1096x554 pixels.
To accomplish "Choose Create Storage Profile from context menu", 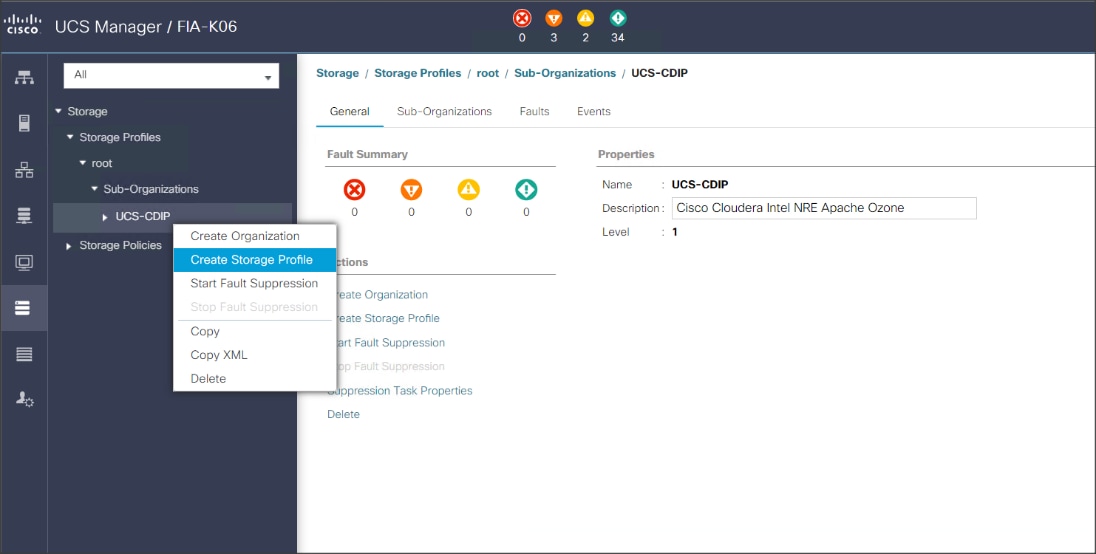I will (254, 260).
